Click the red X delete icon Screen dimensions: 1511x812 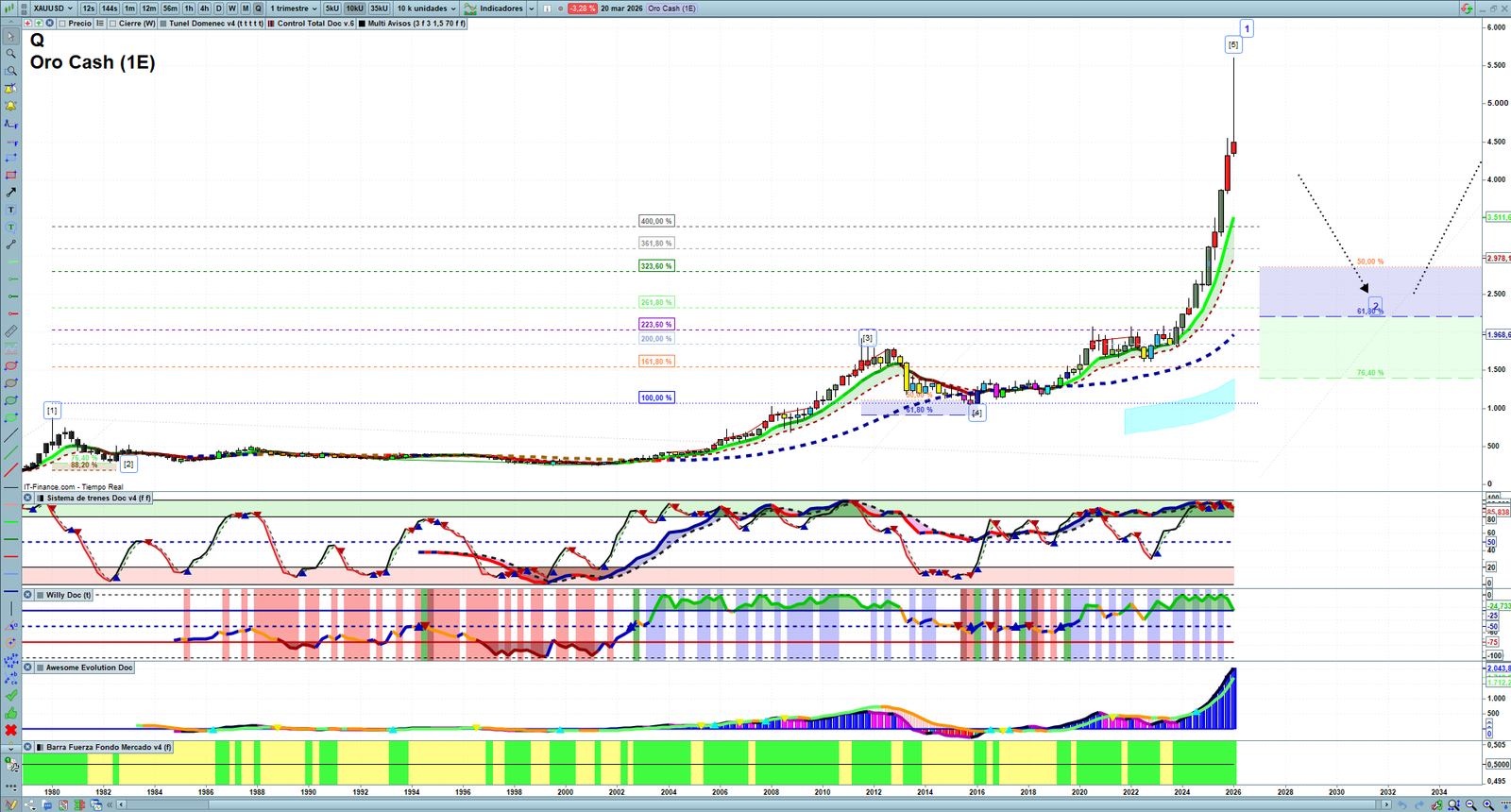(10, 730)
